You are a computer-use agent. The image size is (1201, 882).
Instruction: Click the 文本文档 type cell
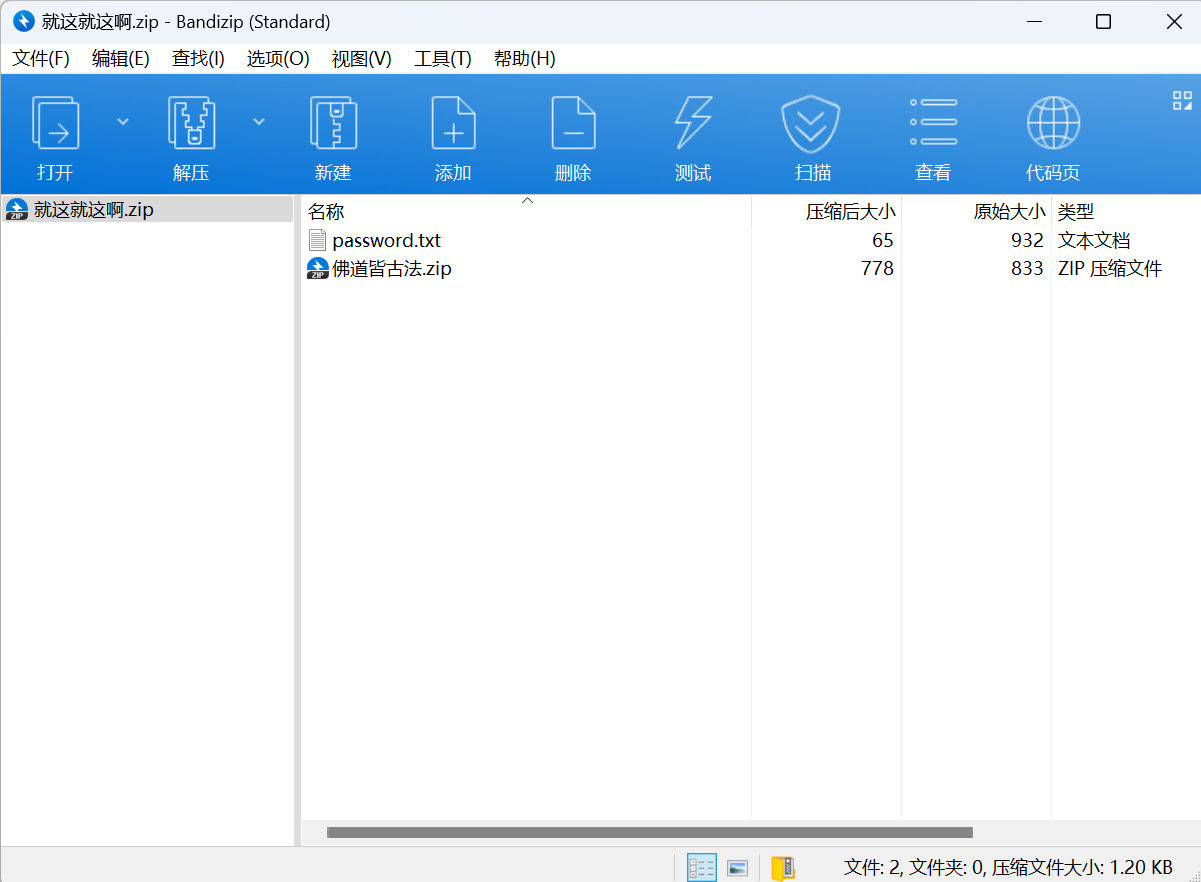1094,240
